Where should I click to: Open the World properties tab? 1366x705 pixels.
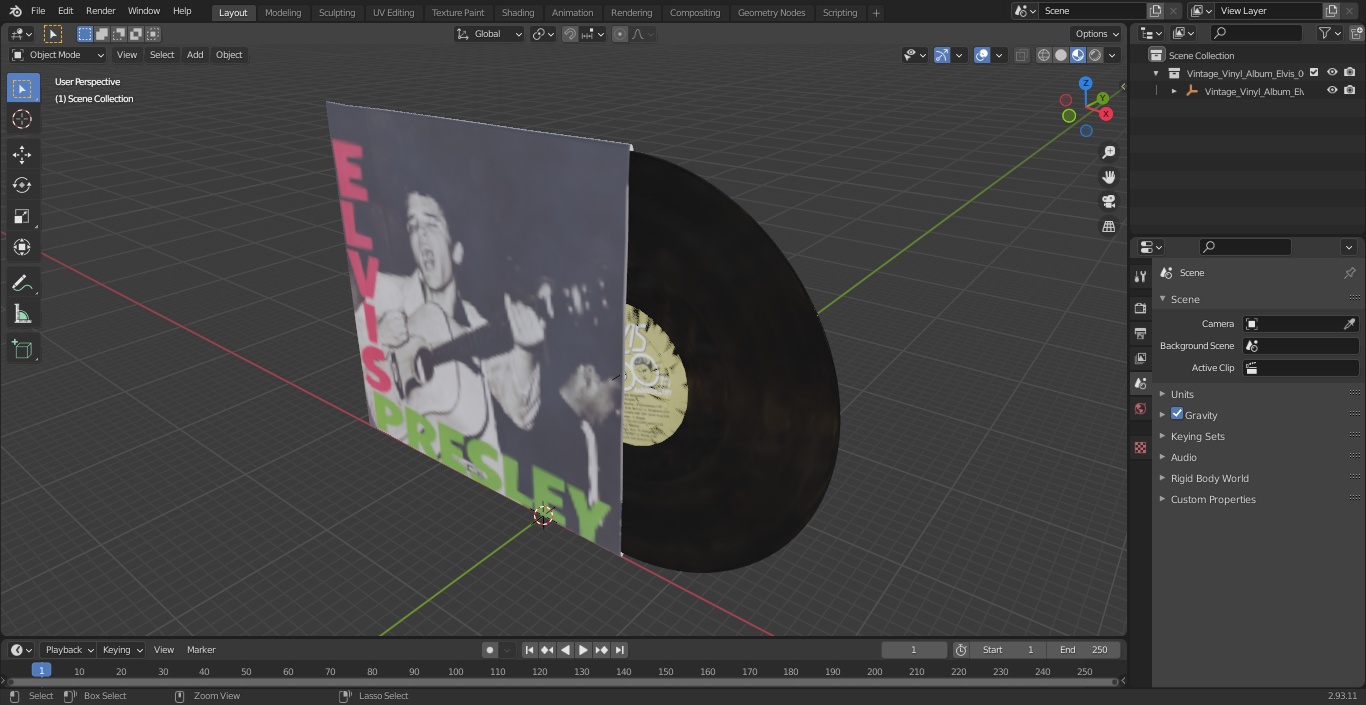pyautogui.click(x=1140, y=408)
